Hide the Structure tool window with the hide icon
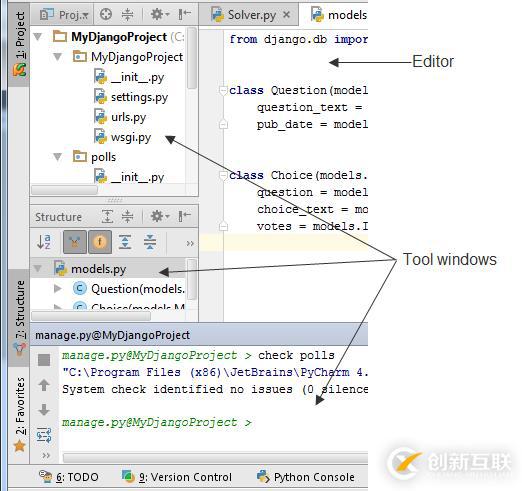522x491 pixels. tap(184, 217)
